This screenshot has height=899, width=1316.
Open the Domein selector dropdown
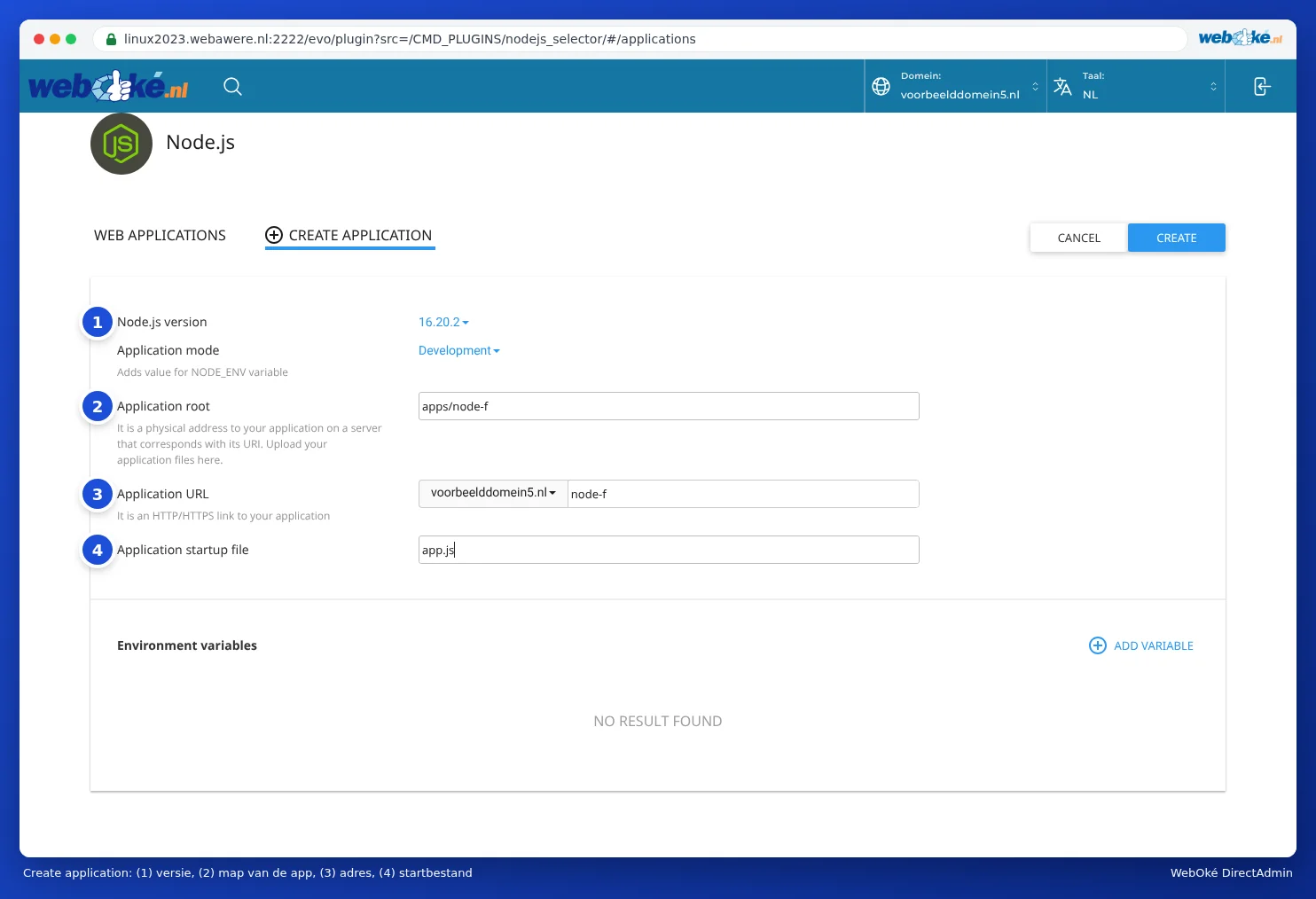(956, 86)
